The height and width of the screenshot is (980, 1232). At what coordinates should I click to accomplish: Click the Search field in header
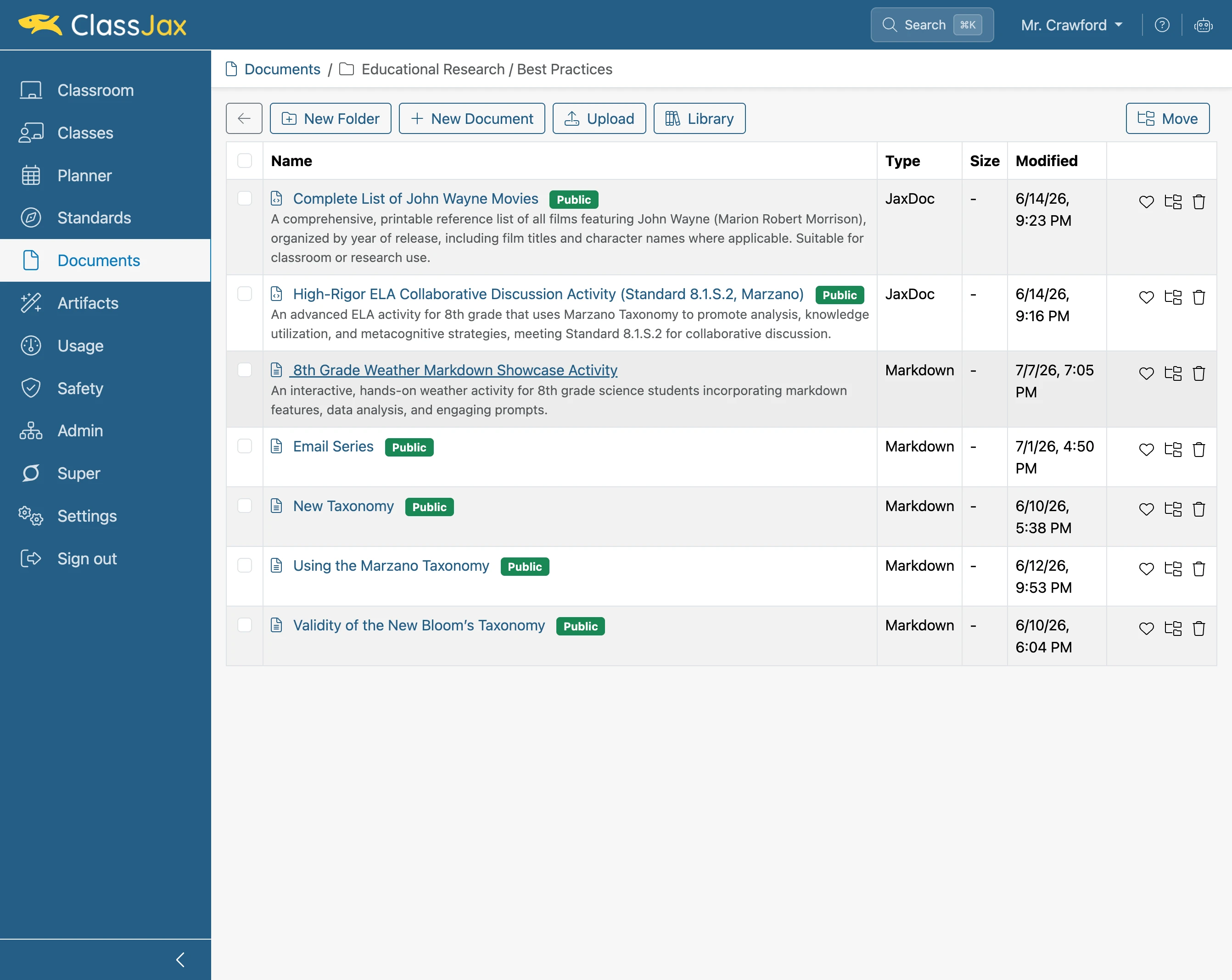pos(932,25)
